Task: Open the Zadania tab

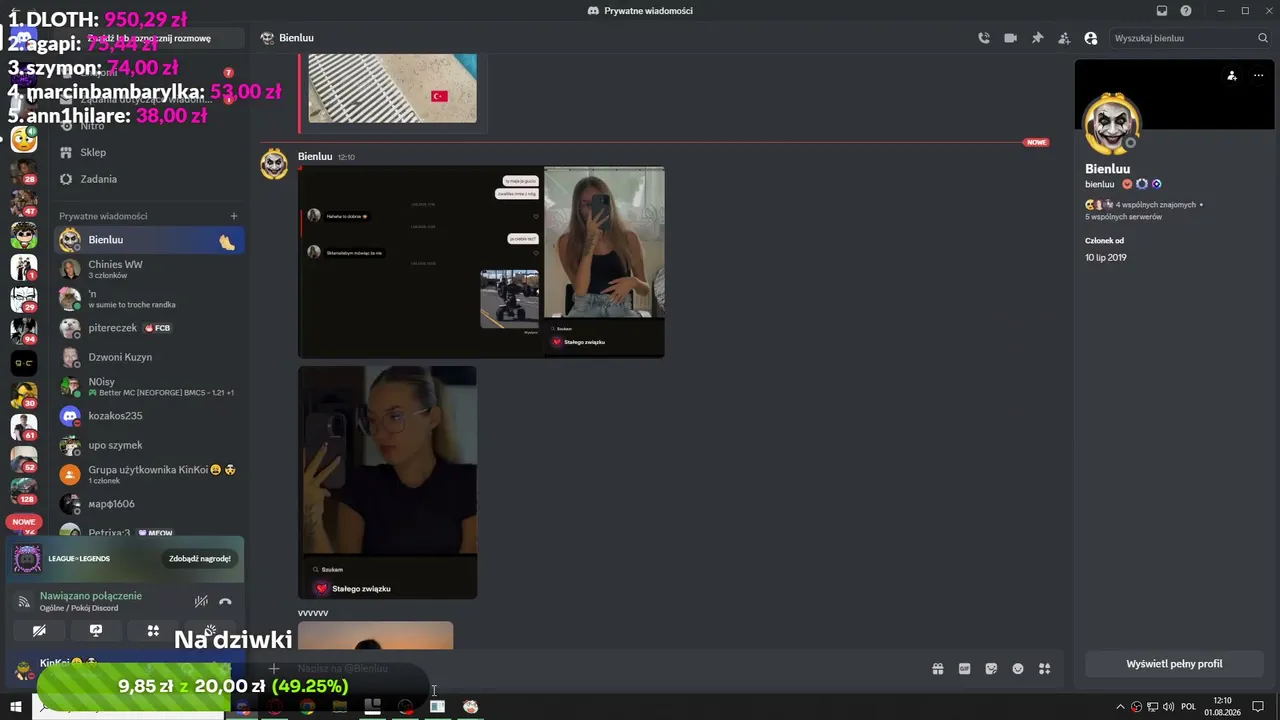Action: (150, 179)
